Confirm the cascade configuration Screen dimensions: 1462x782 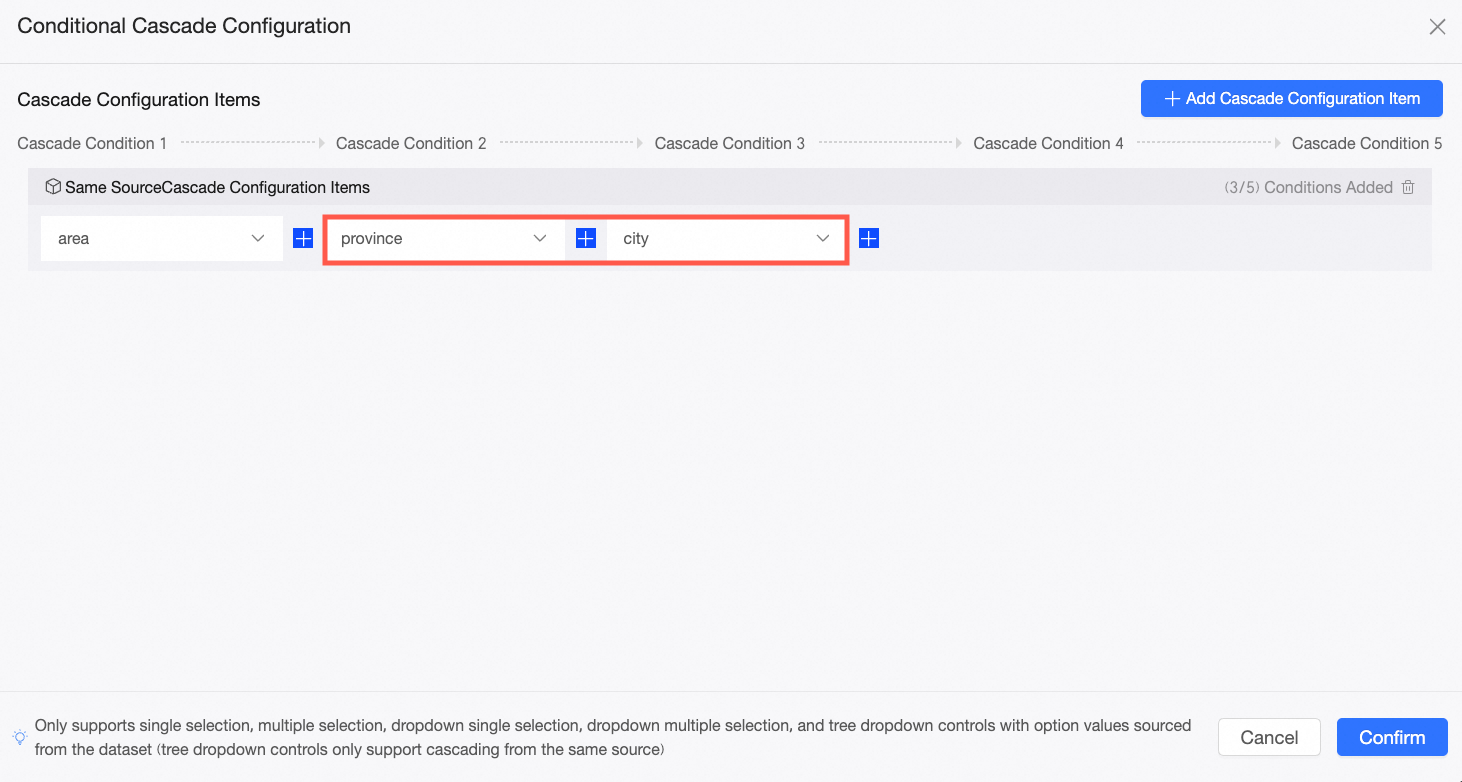1392,737
